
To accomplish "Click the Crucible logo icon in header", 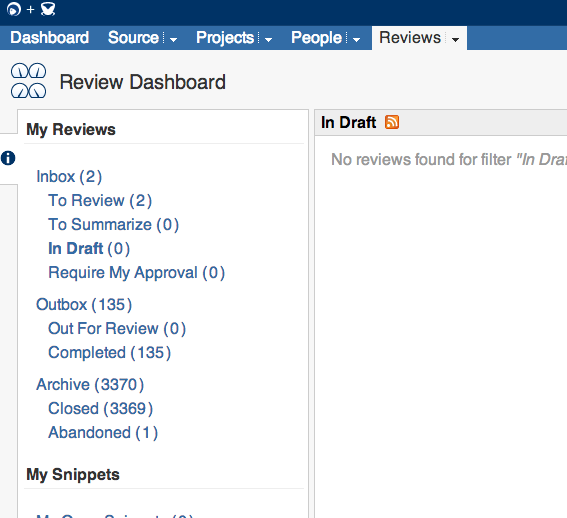I will (48, 9).
